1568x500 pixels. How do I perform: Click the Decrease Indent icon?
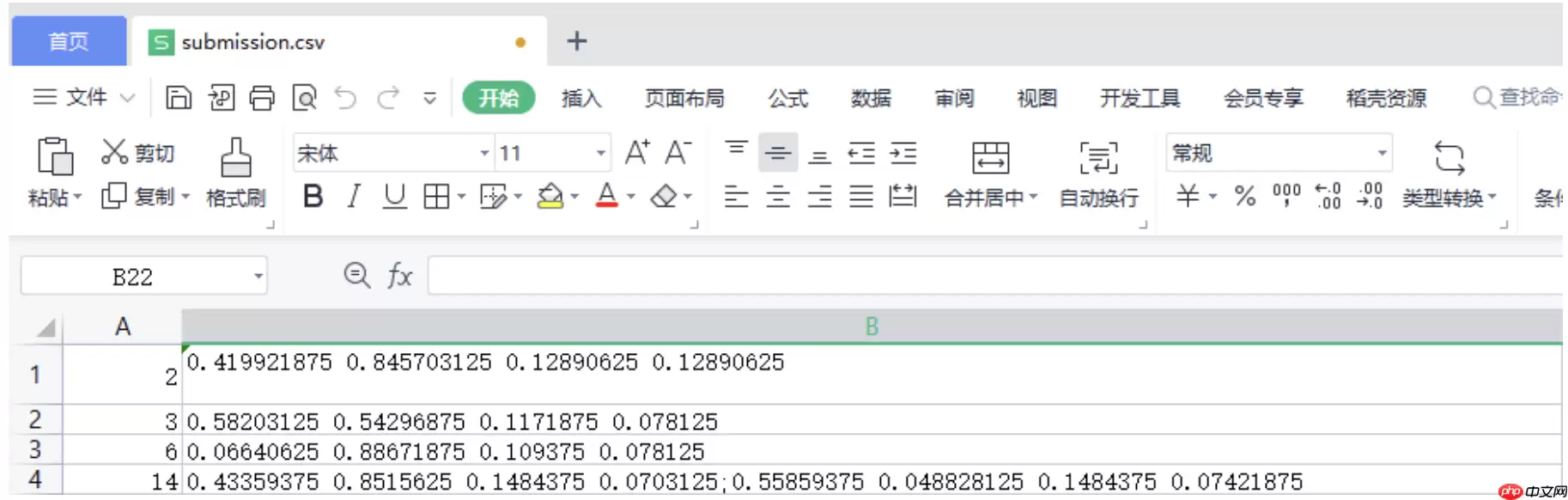(x=861, y=152)
